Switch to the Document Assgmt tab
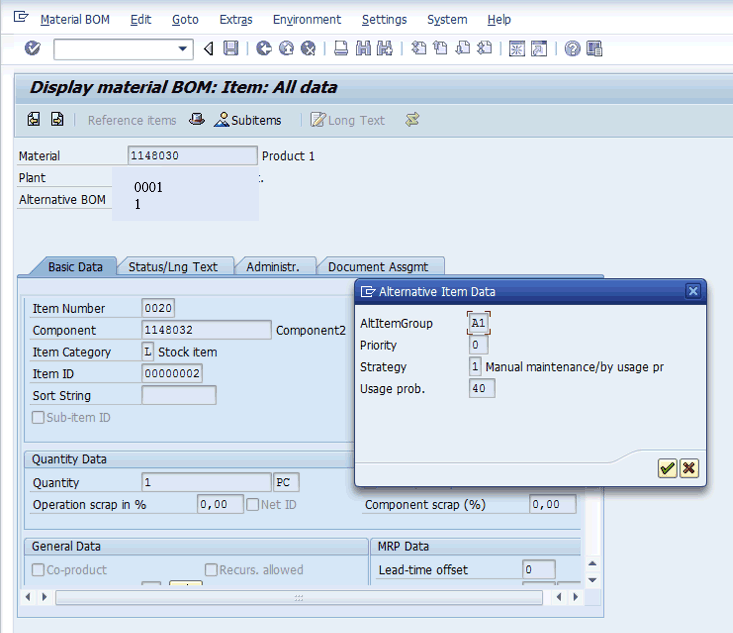This screenshot has height=633, width=733. (378, 267)
